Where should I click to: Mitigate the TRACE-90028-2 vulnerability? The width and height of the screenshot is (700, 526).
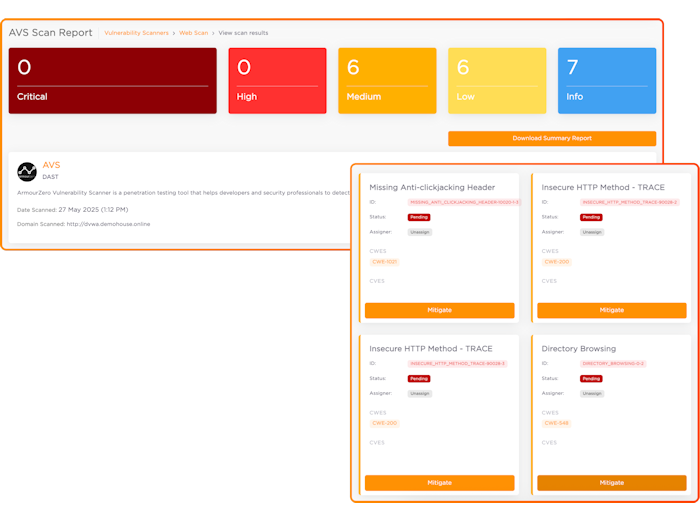[x=612, y=310]
